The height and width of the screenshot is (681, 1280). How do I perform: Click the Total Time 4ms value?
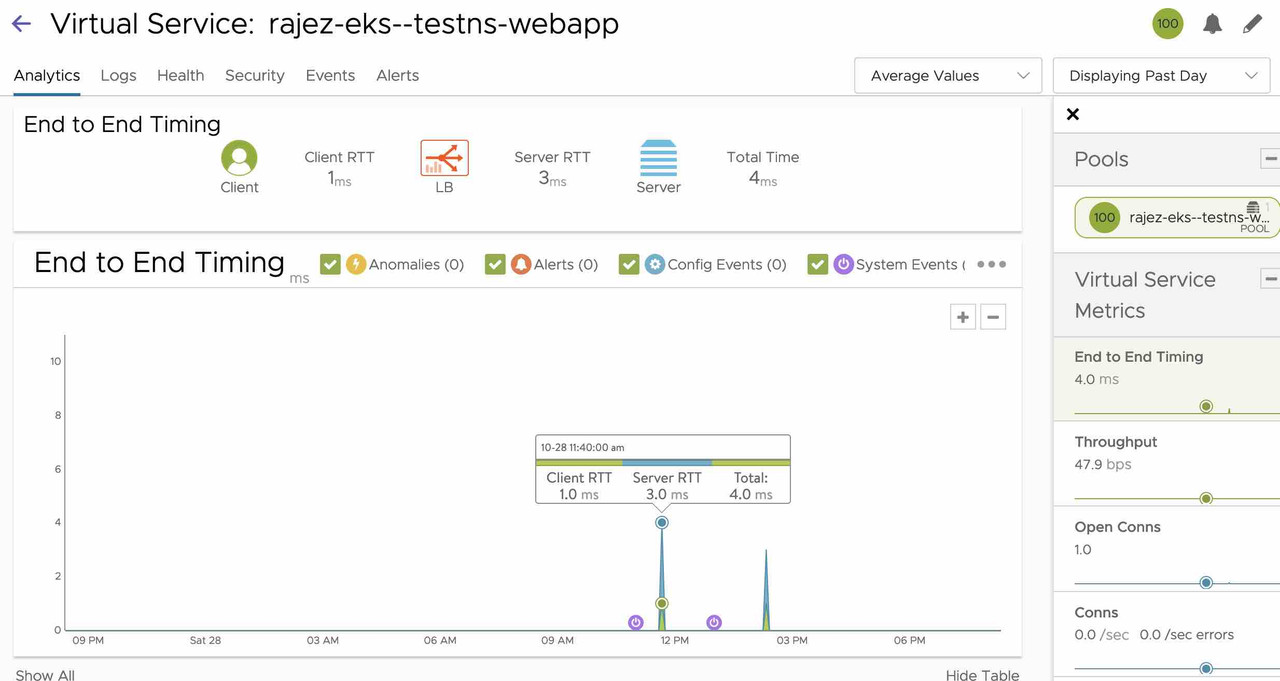763,179
